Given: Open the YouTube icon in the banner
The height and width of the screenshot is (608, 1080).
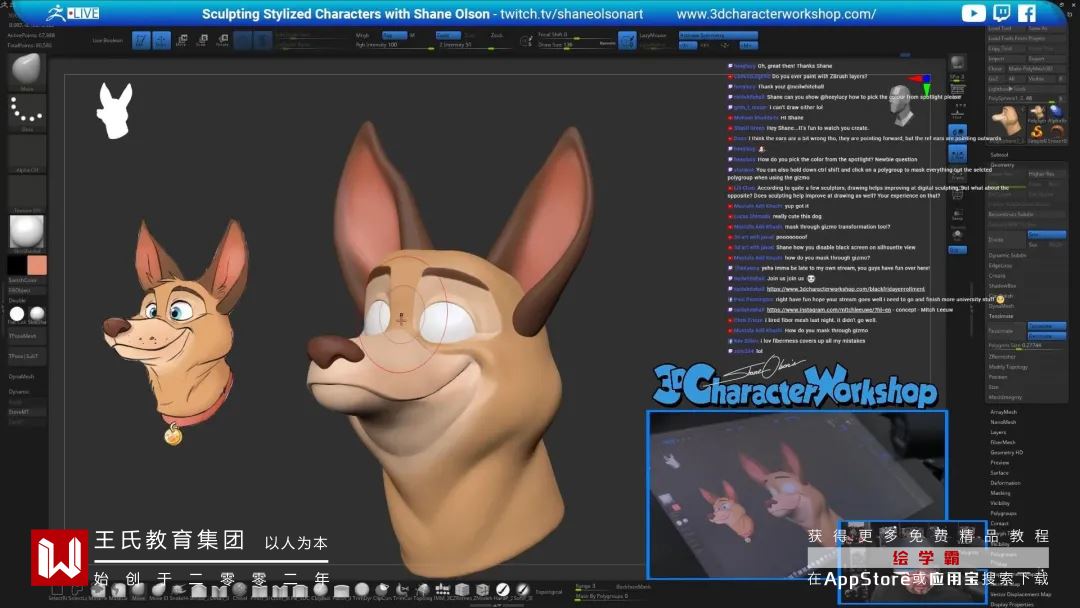Looking at the screenshot, I should pos(973,13).
